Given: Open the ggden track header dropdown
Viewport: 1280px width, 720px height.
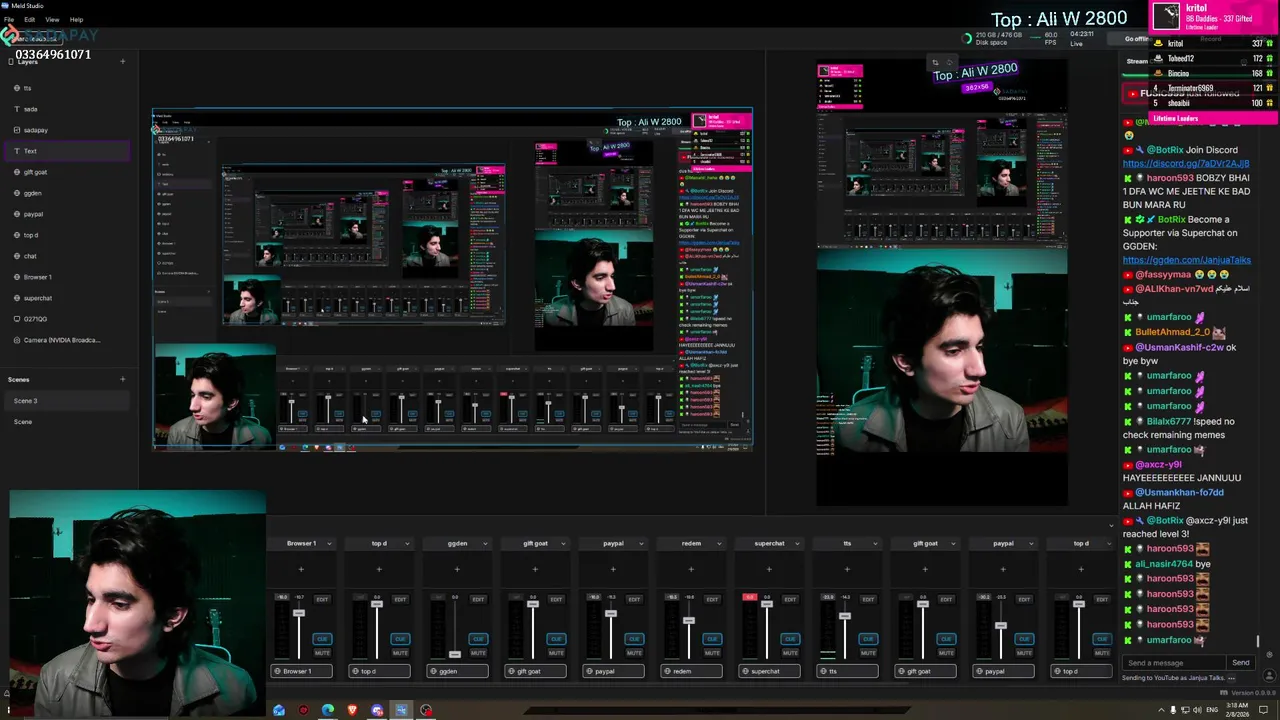Looking at the screenshot, I should click(x=485, y=544).
